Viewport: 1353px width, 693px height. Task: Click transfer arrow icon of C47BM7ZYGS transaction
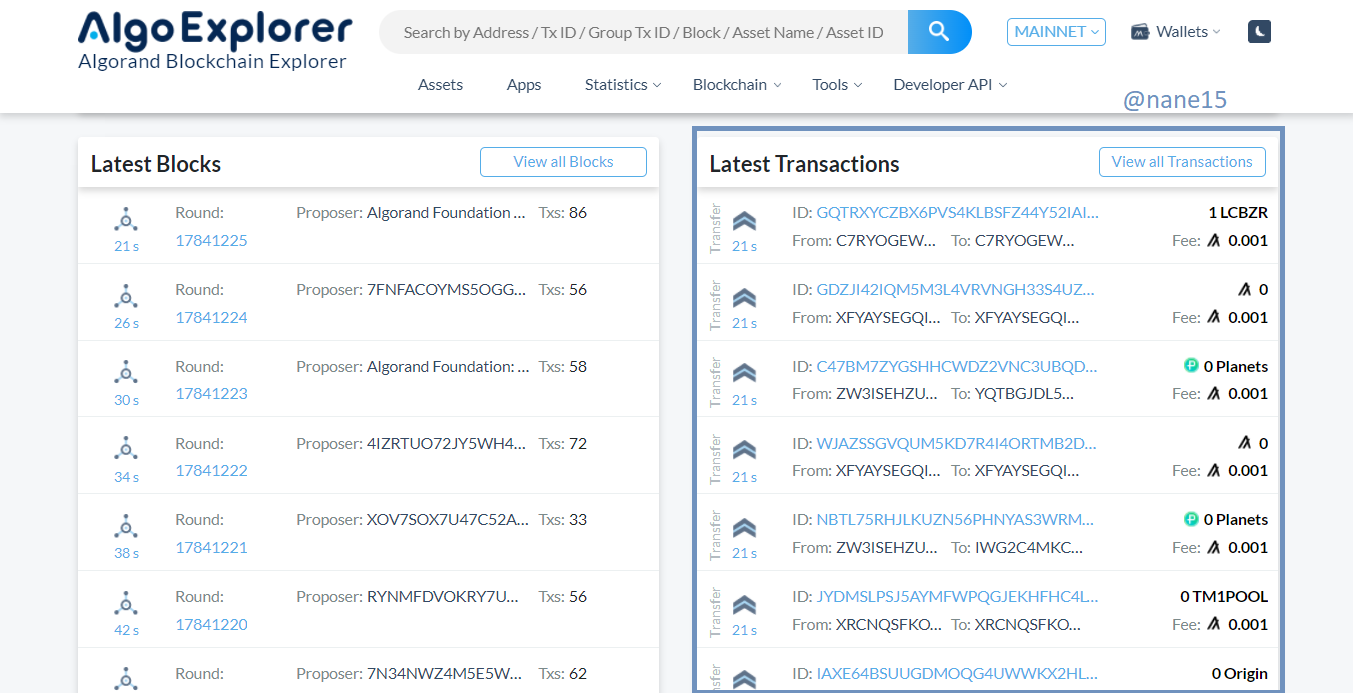744,374
